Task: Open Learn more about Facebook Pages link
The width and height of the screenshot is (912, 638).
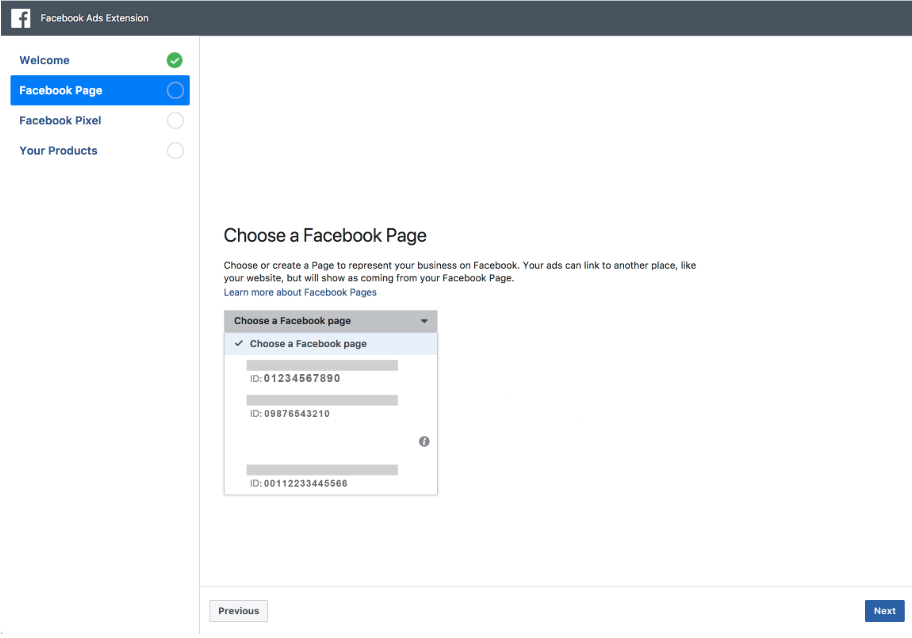Action: tap(300, 293)
